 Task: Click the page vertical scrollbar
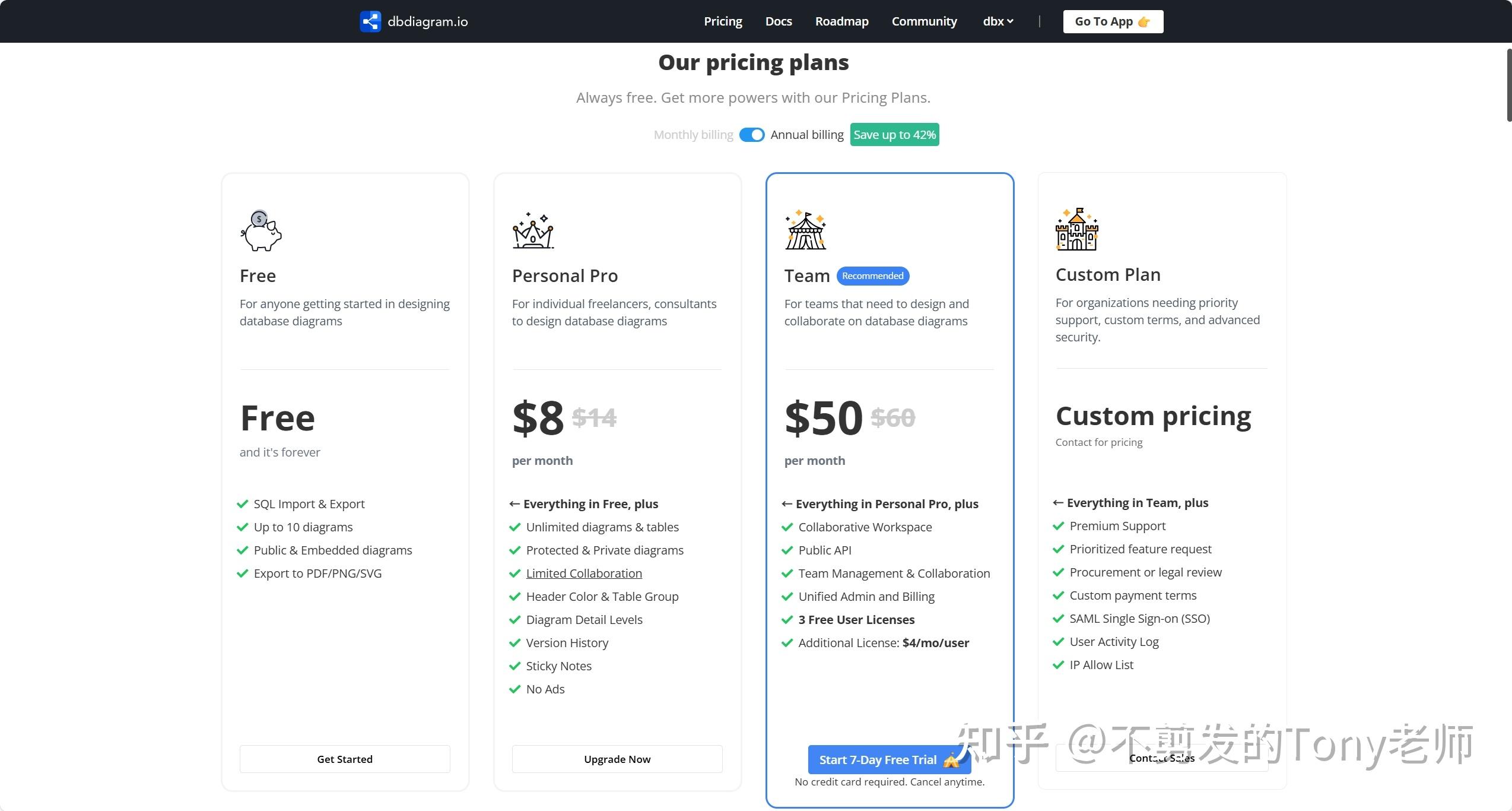[x=1508, y=86]
